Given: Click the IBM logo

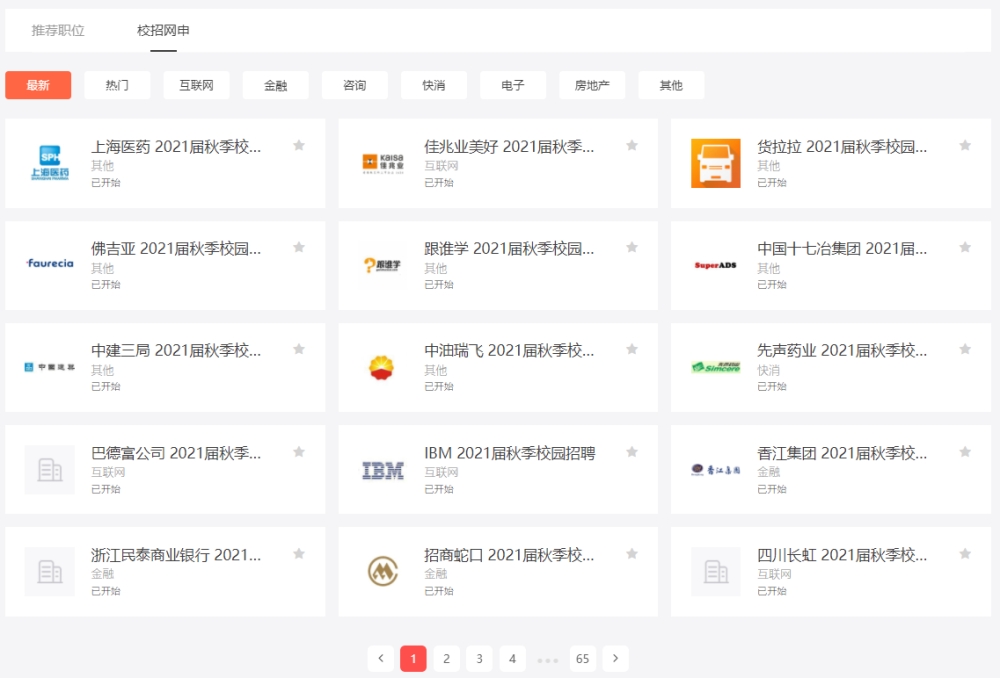Looking at the screenshot, I should (383, 469).
